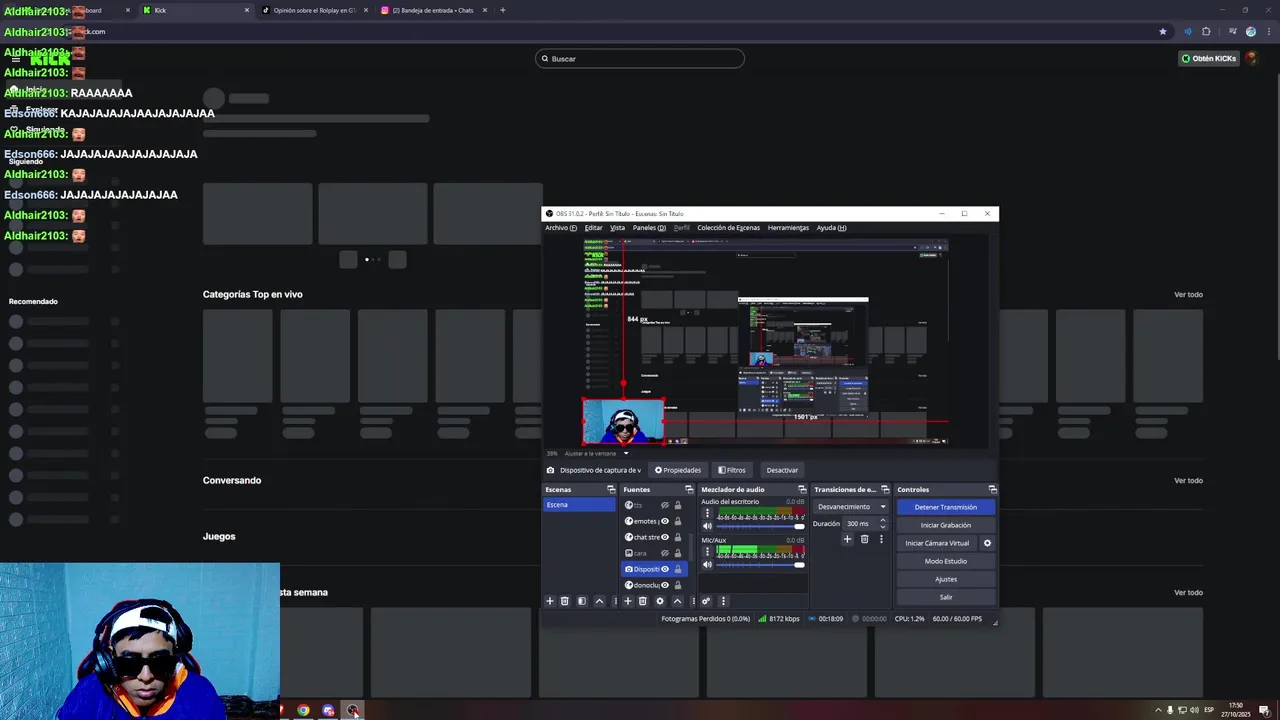Remove transition with trash icon
The height and width of the screenshot is (720, 1280).
tap(864, 539)
